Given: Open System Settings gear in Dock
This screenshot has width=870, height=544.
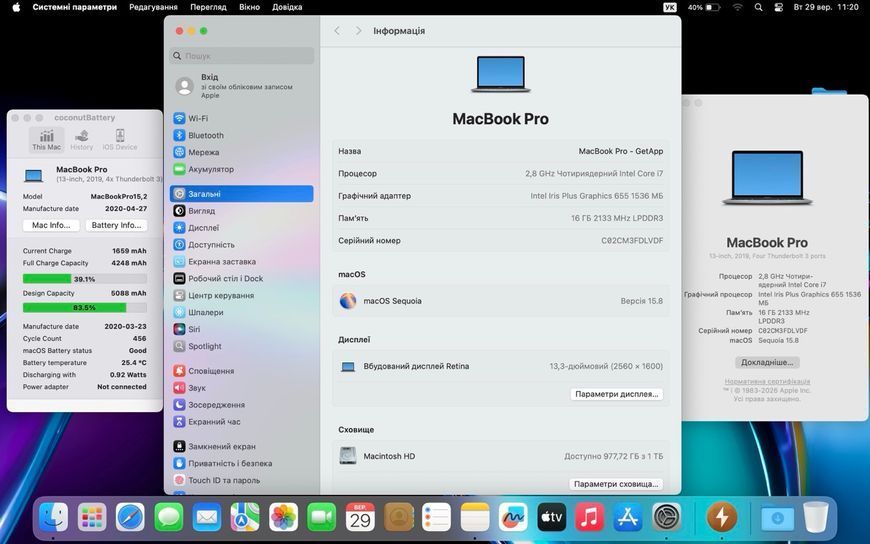Looking at the screenshot, I should 666,517.
